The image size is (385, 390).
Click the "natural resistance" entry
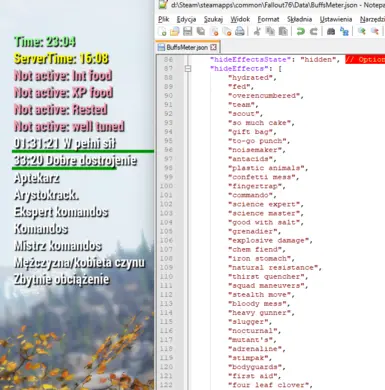(273, 268)
